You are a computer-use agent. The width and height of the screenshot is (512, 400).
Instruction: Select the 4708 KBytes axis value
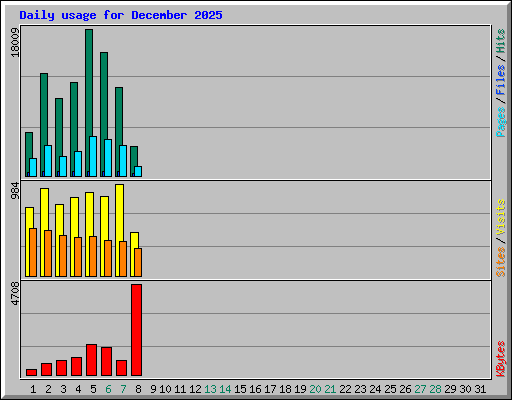[x=15, y=294]
